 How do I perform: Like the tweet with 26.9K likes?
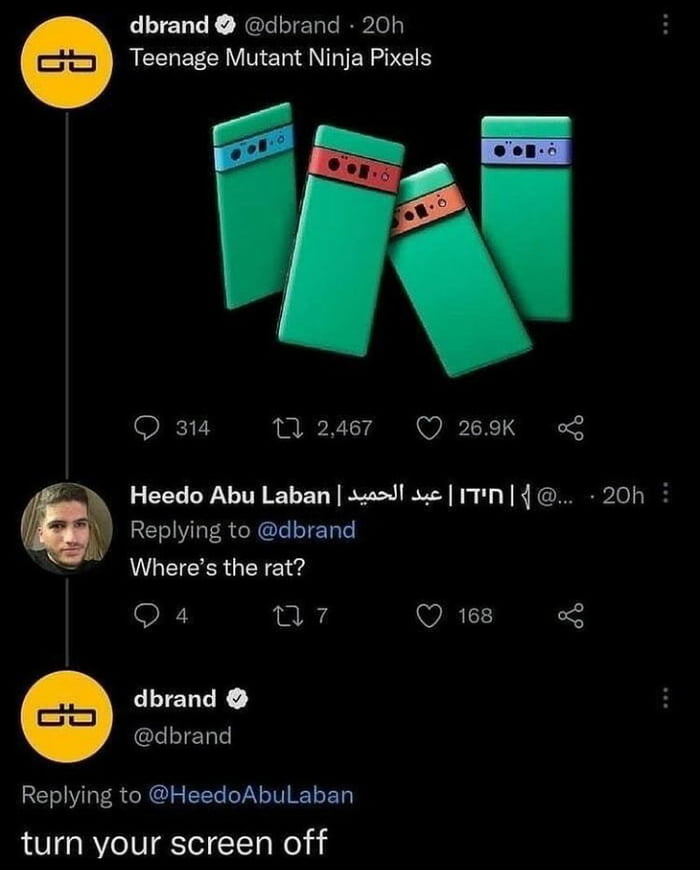[429, 428]
